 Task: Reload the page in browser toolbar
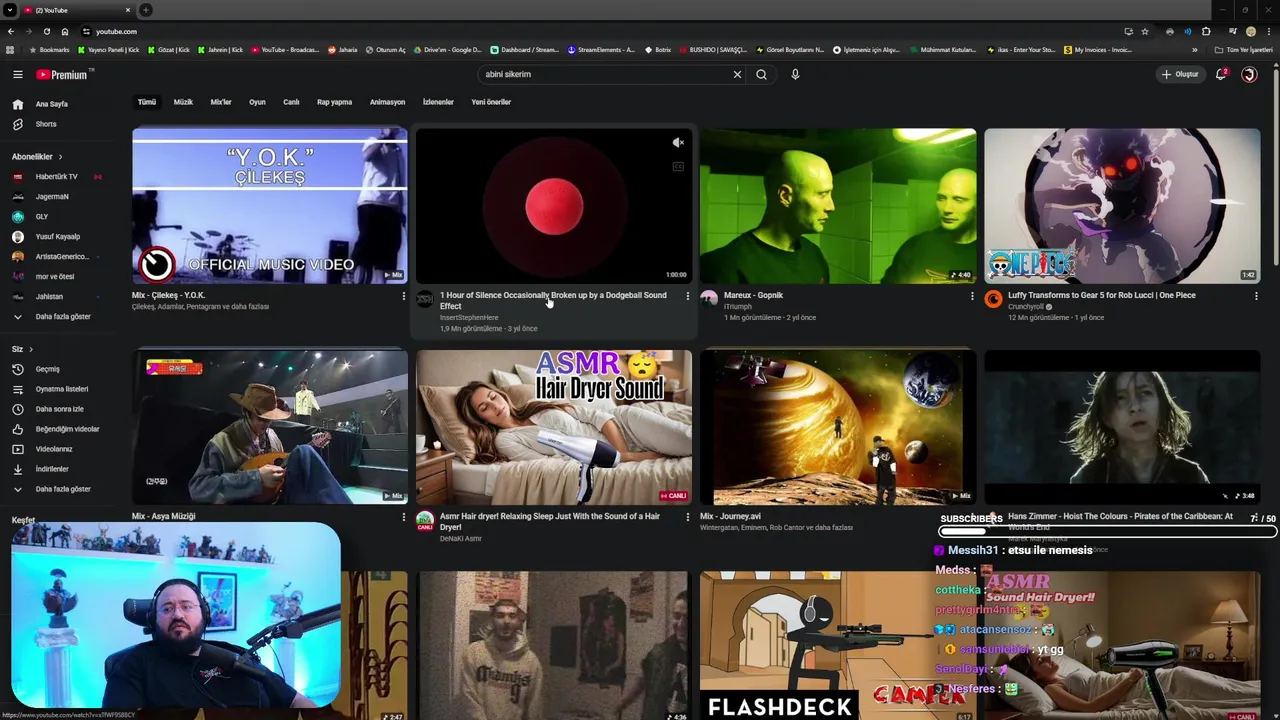click(46, 31)
